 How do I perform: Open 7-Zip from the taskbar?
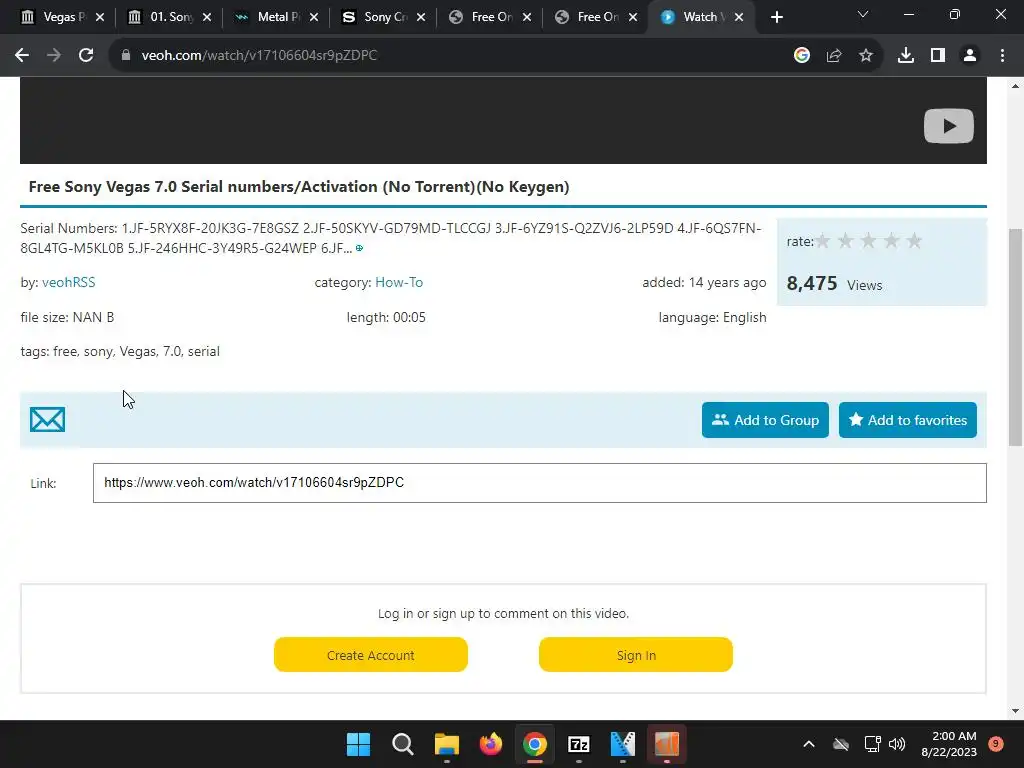click(x=579, y=744)
